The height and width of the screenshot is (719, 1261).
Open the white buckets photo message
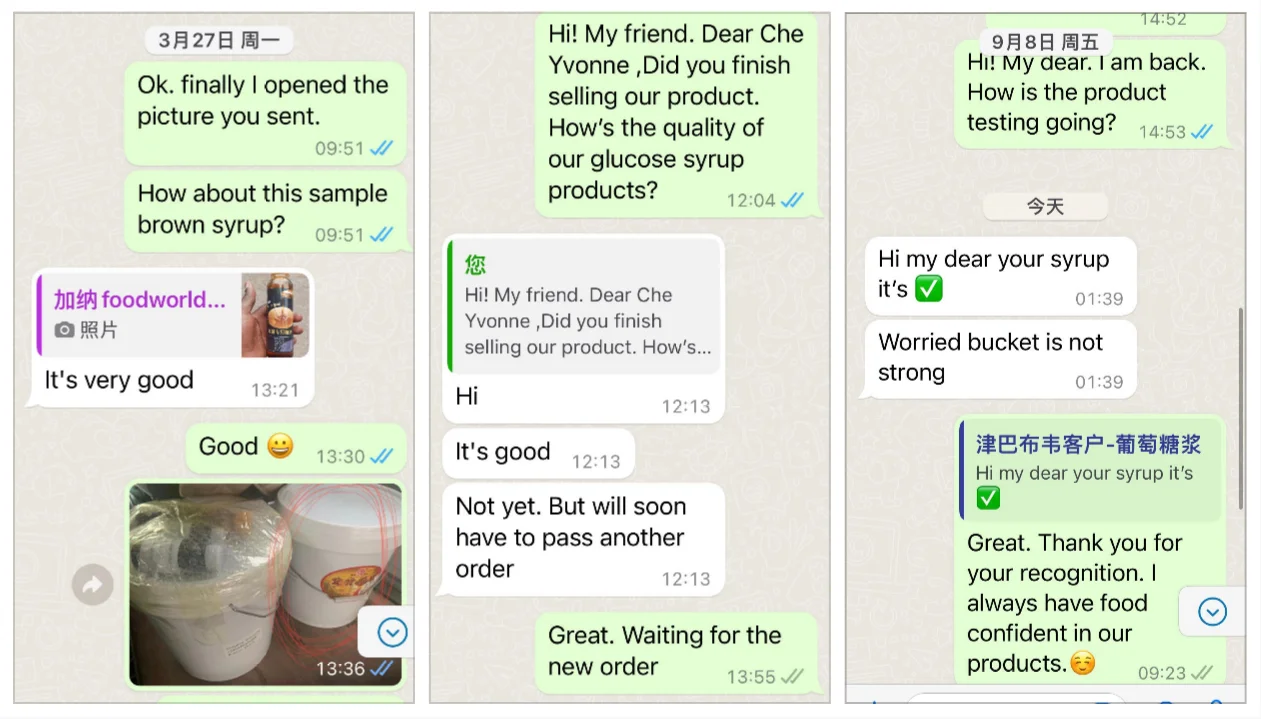coord(266,585)
